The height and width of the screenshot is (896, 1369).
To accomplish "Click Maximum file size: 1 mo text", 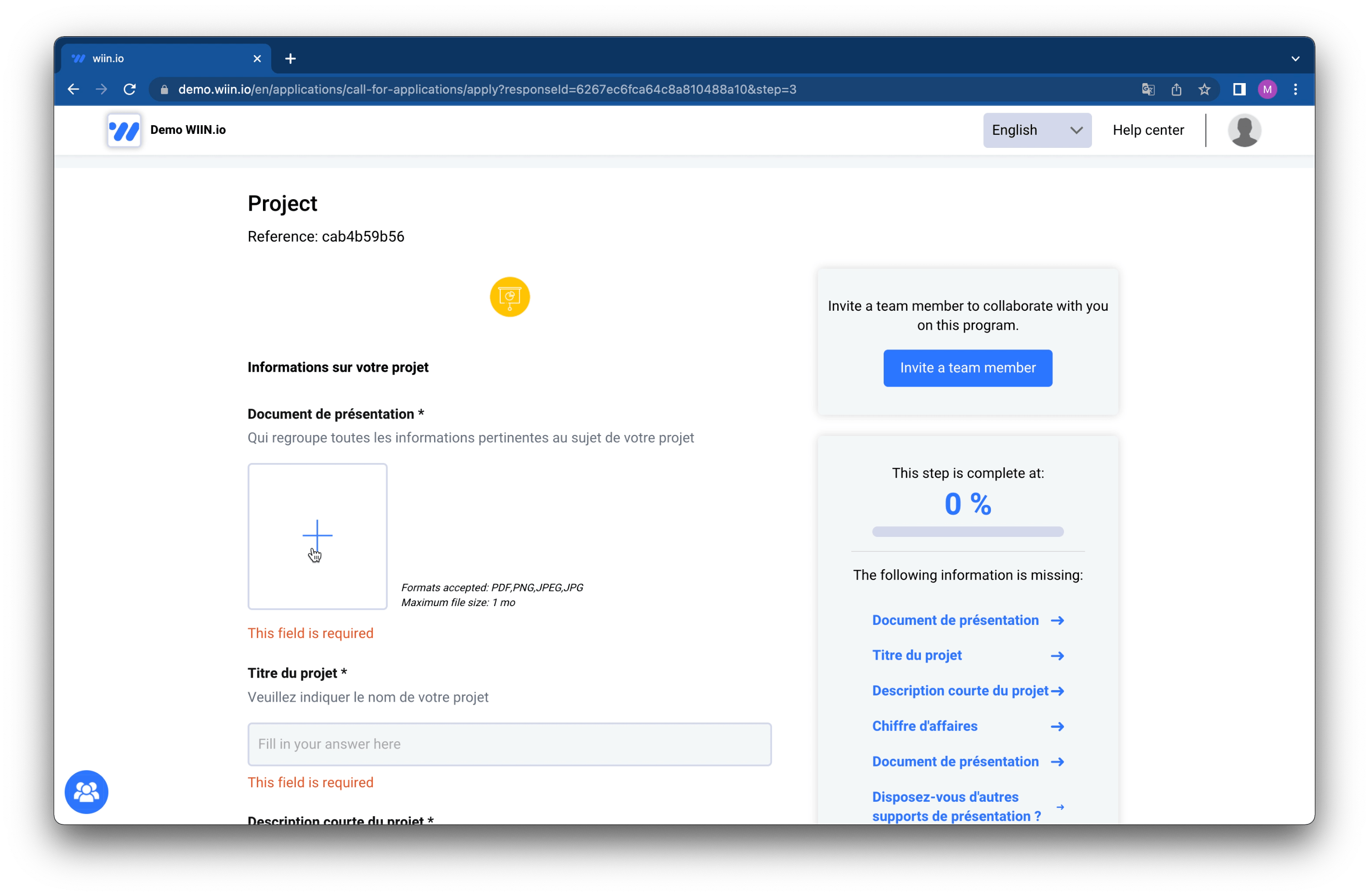I will point(458,602).
